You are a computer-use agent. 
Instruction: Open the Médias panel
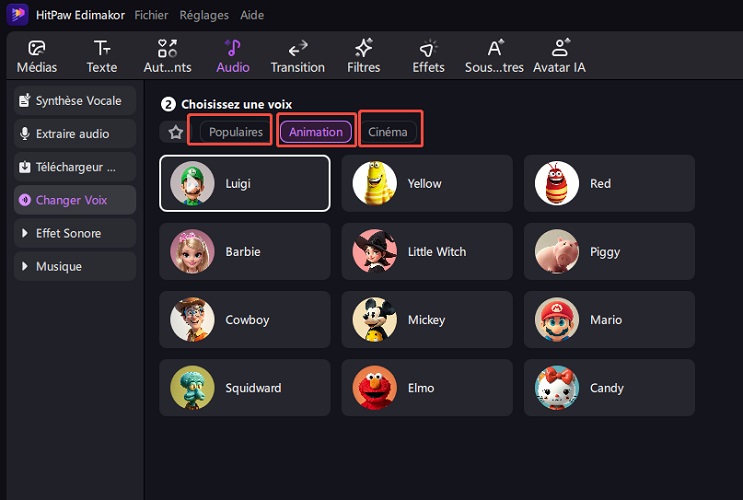(36, 57)
